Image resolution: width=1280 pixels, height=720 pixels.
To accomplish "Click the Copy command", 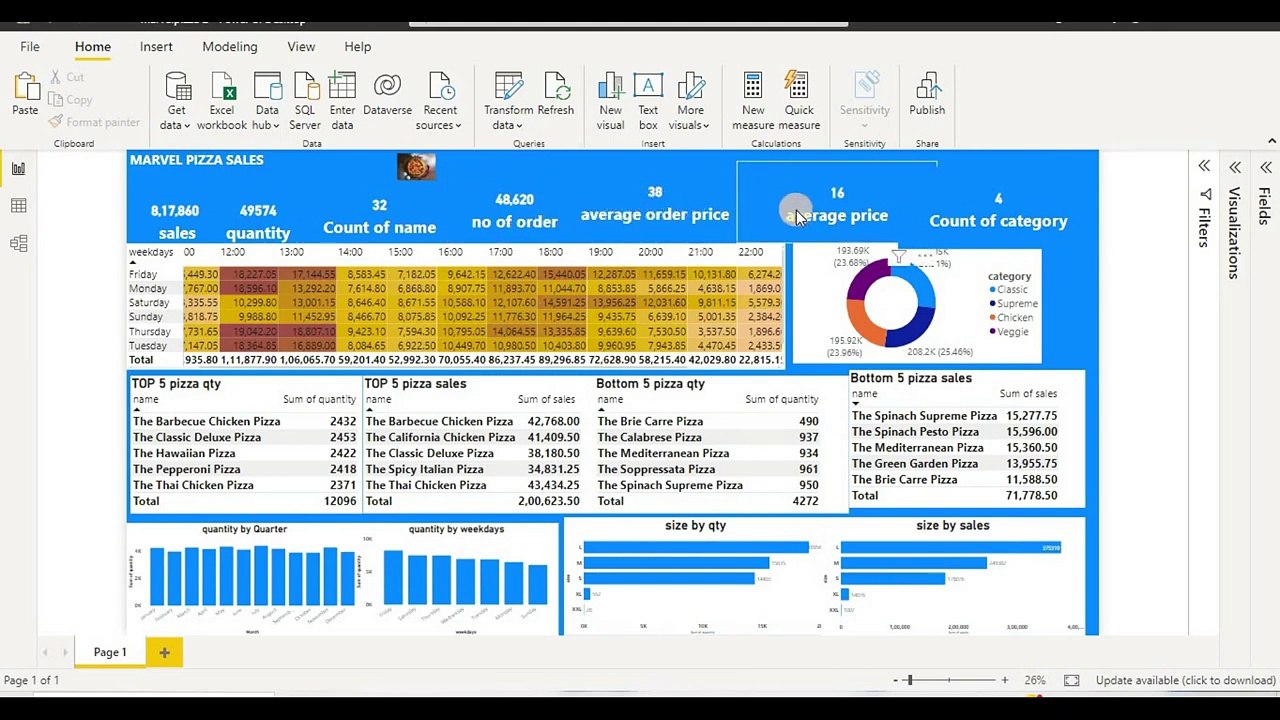I will [70, 100].
